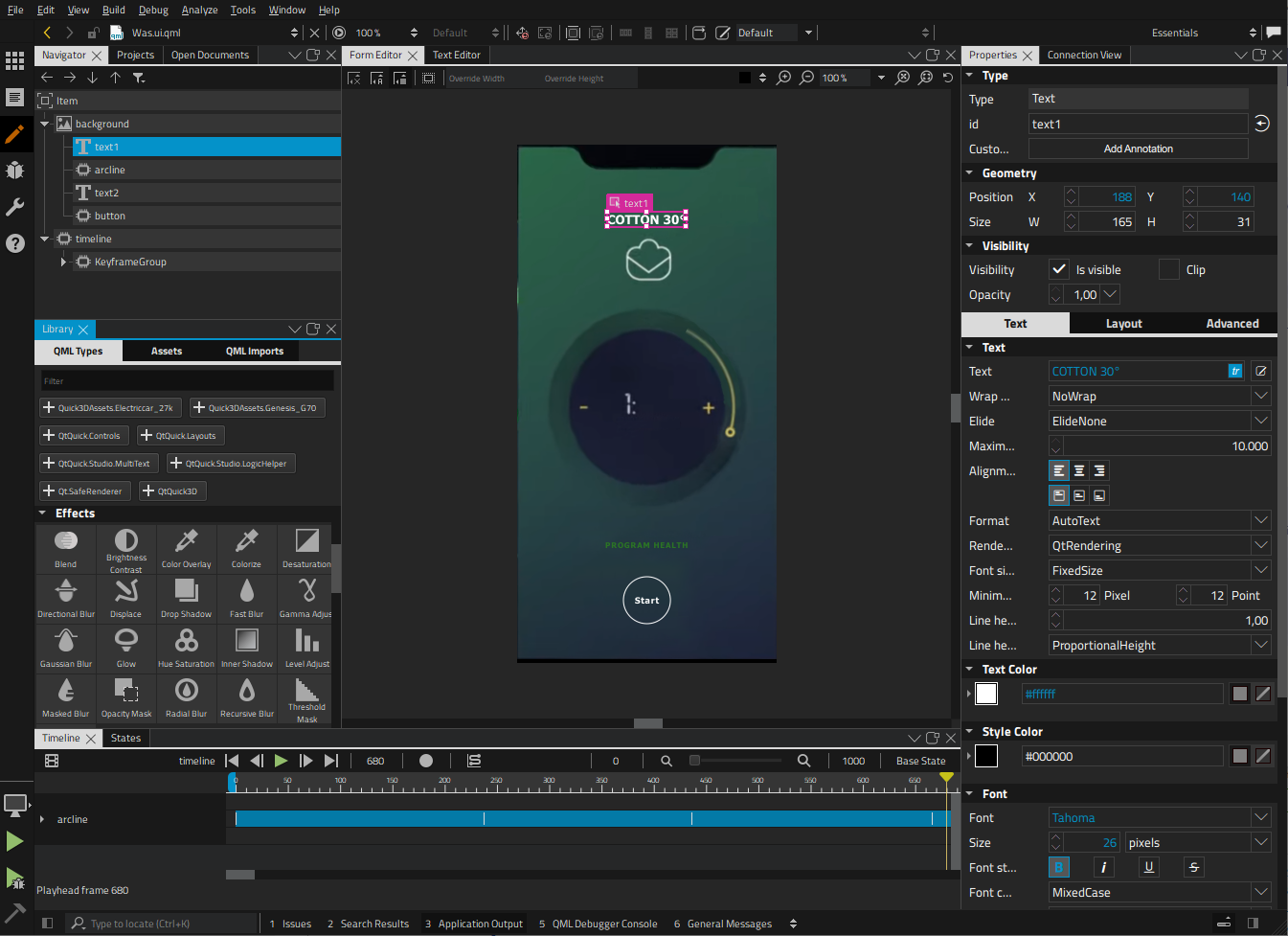Toggle recording in the Timeline
This screenshot has width=1288, height=936.
(426, 760)
